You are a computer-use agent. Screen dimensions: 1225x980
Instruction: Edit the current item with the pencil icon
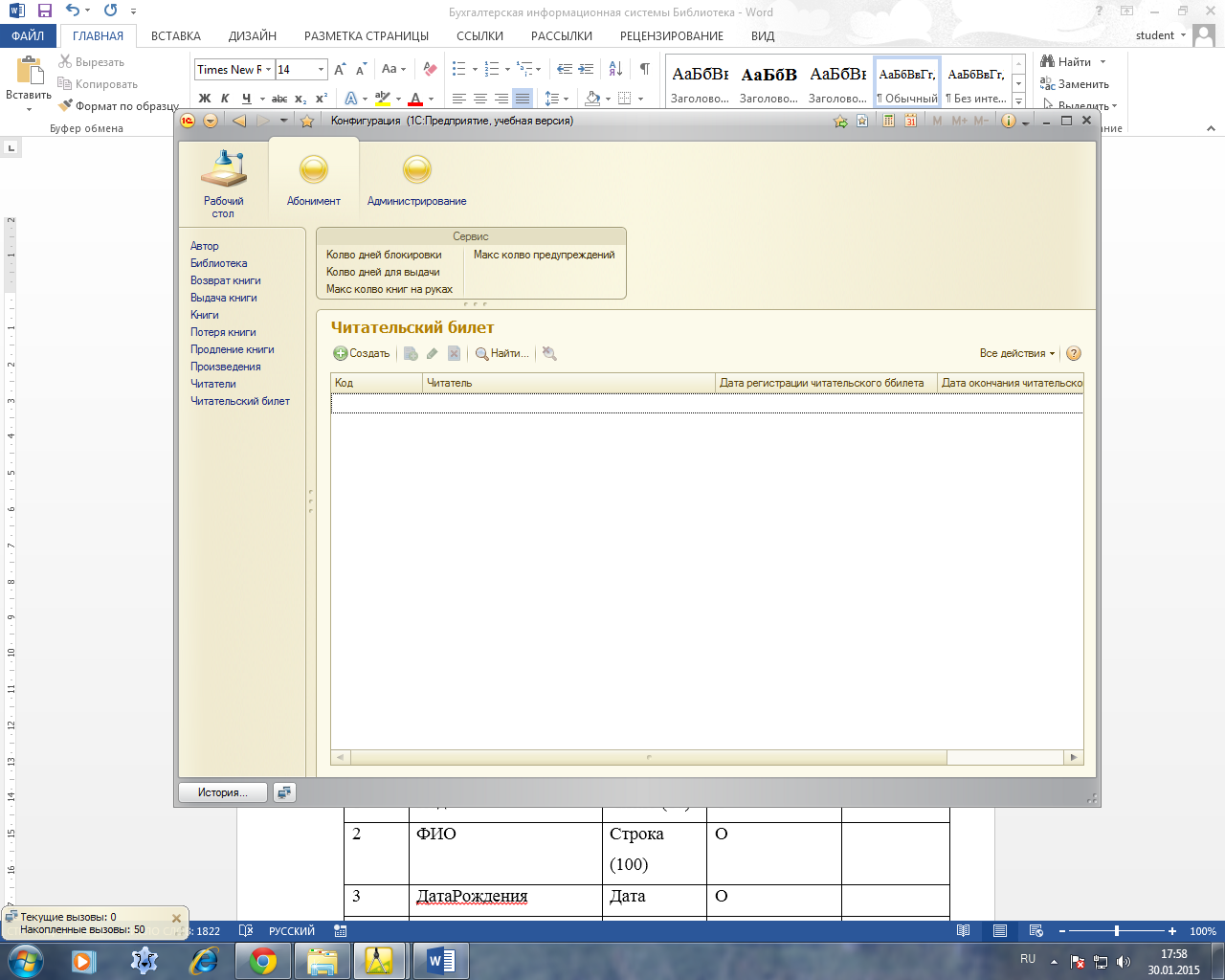pyautogui.click(x=433, y=353)
